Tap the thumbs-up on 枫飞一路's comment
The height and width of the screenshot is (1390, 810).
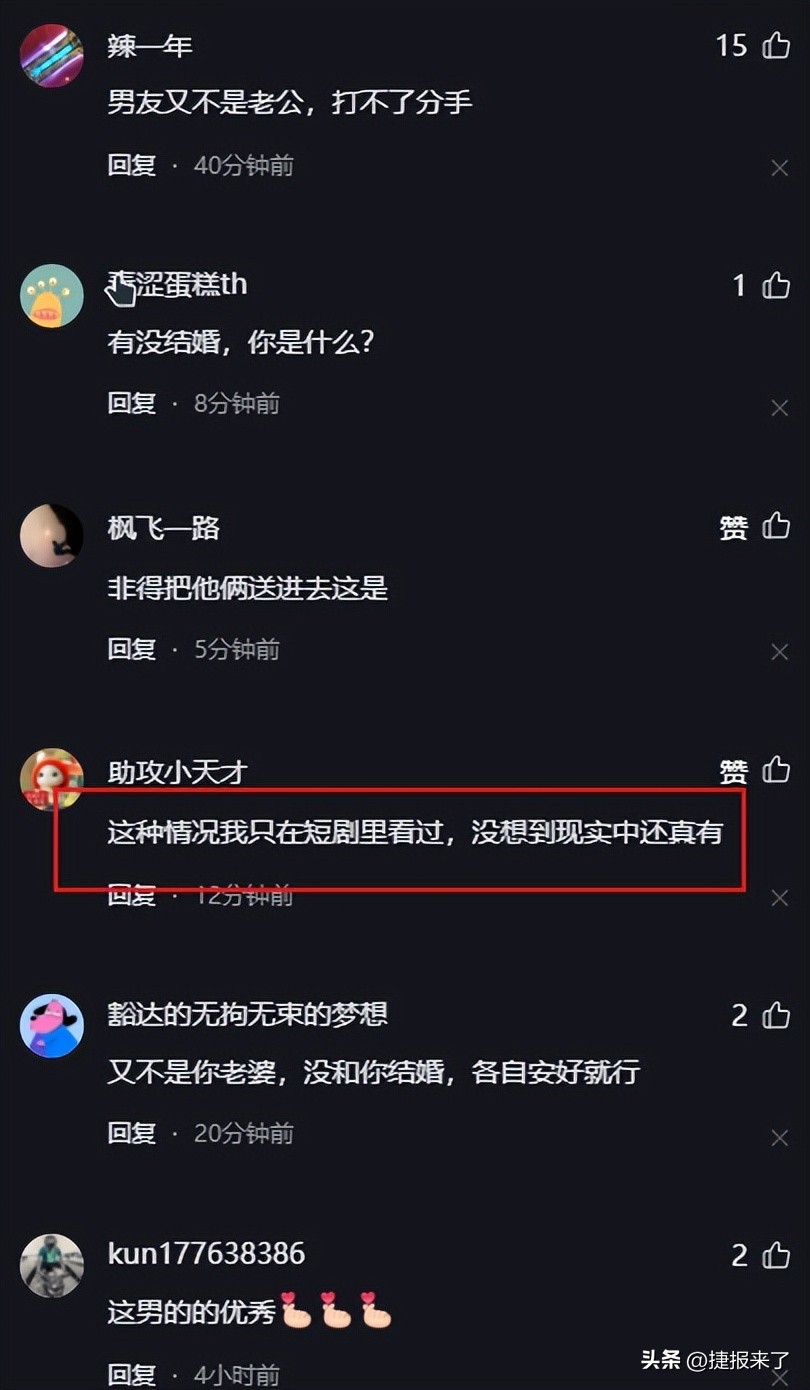tap(776, 526)
